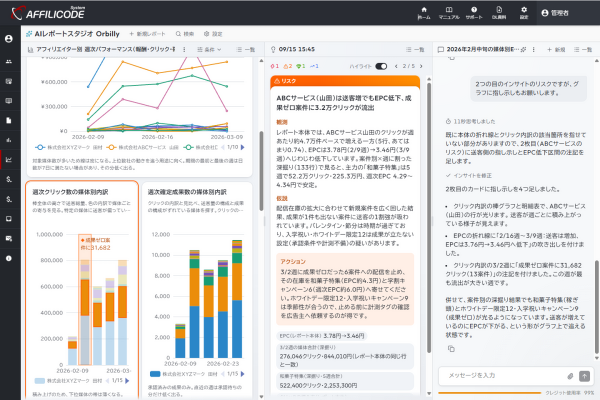Toggle 株式会社XYZマーク series in line chart legend
Screen dimensions: 600x400
69,147
